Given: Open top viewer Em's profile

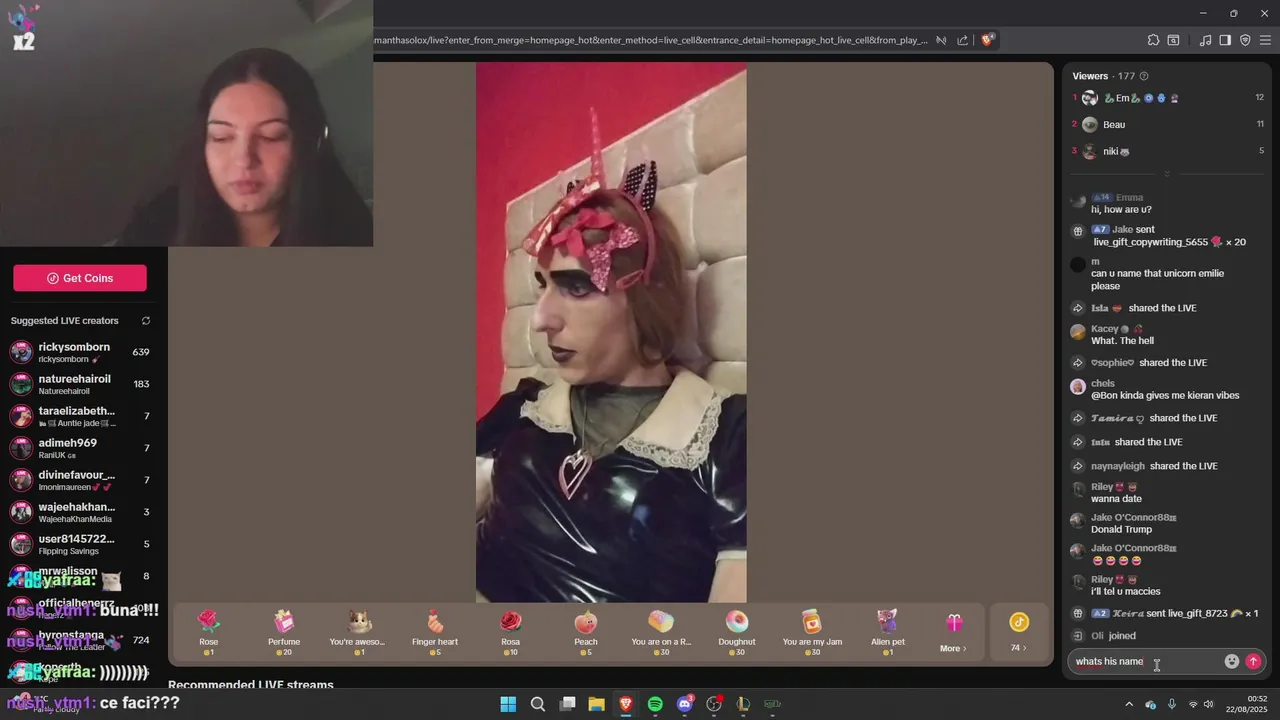Looking at the screenshot, I should coord(1166,98).
